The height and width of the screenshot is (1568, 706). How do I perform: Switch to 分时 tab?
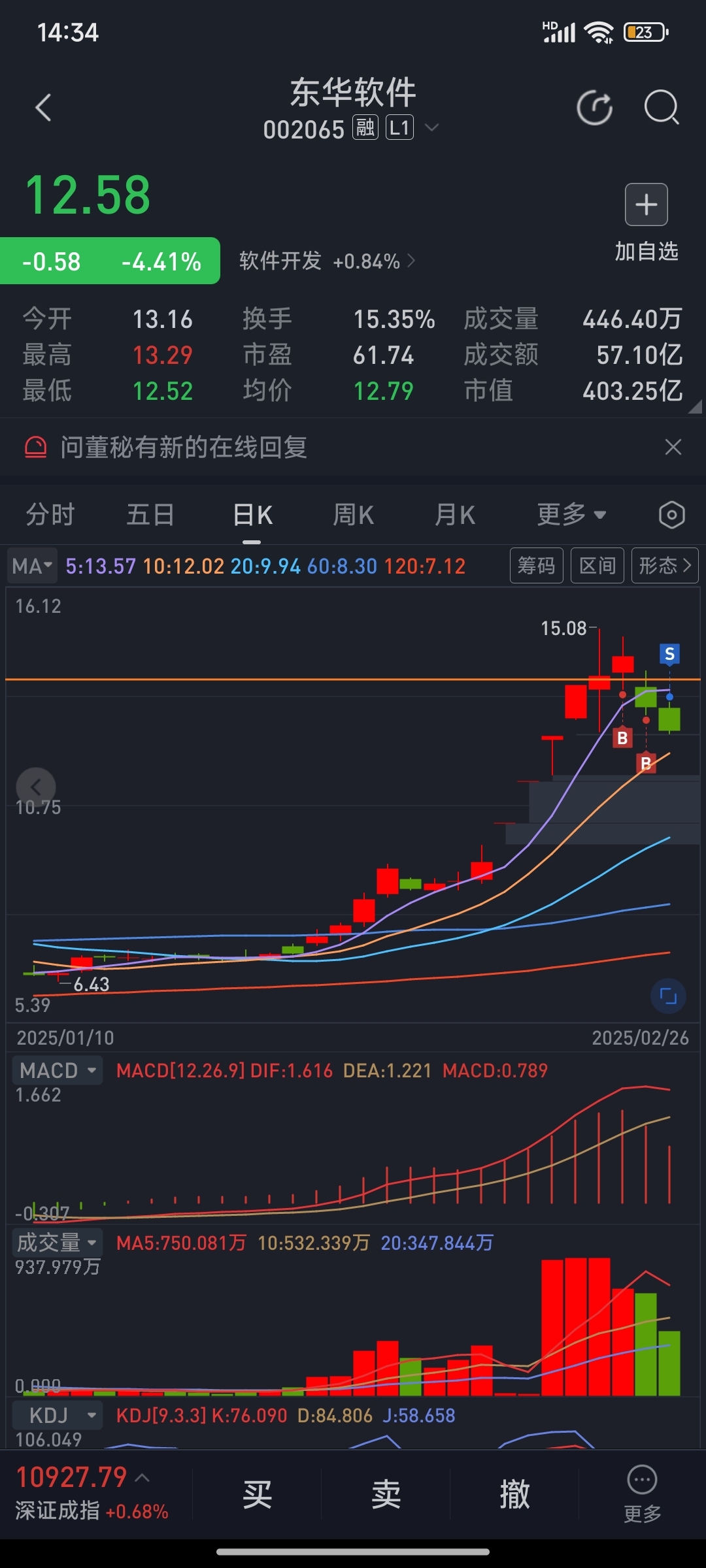coord(50,515)
